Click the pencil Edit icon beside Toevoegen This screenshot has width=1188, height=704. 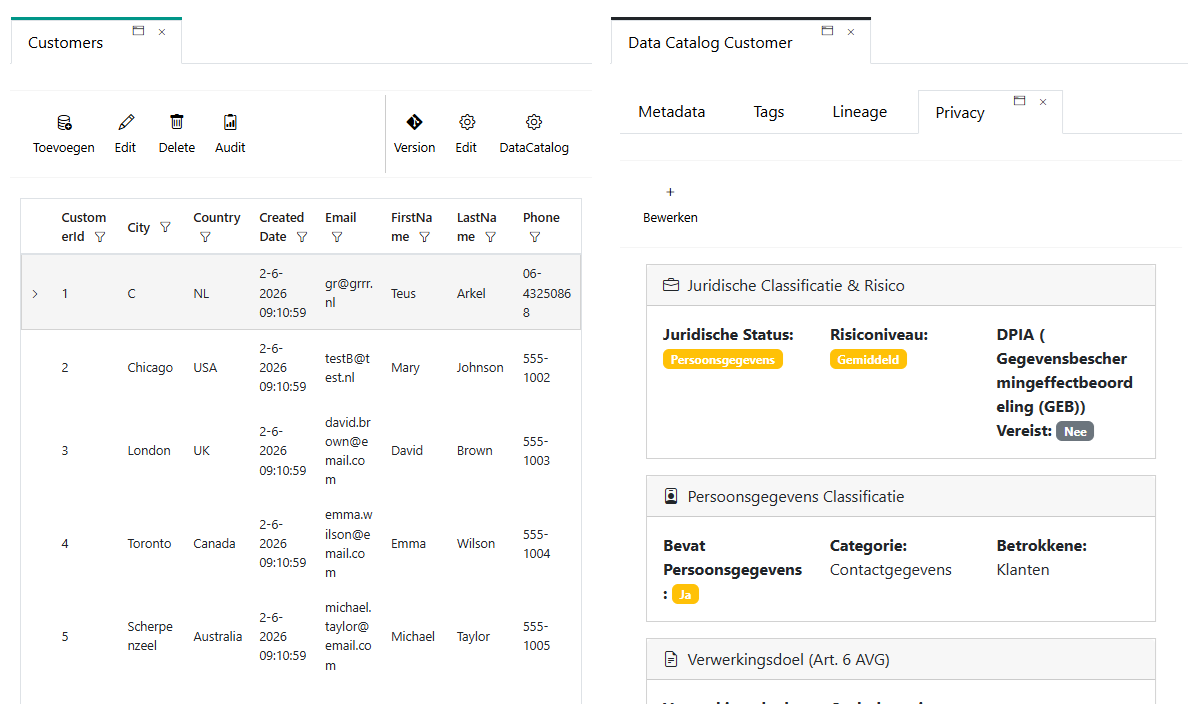(x=126, y=122)
